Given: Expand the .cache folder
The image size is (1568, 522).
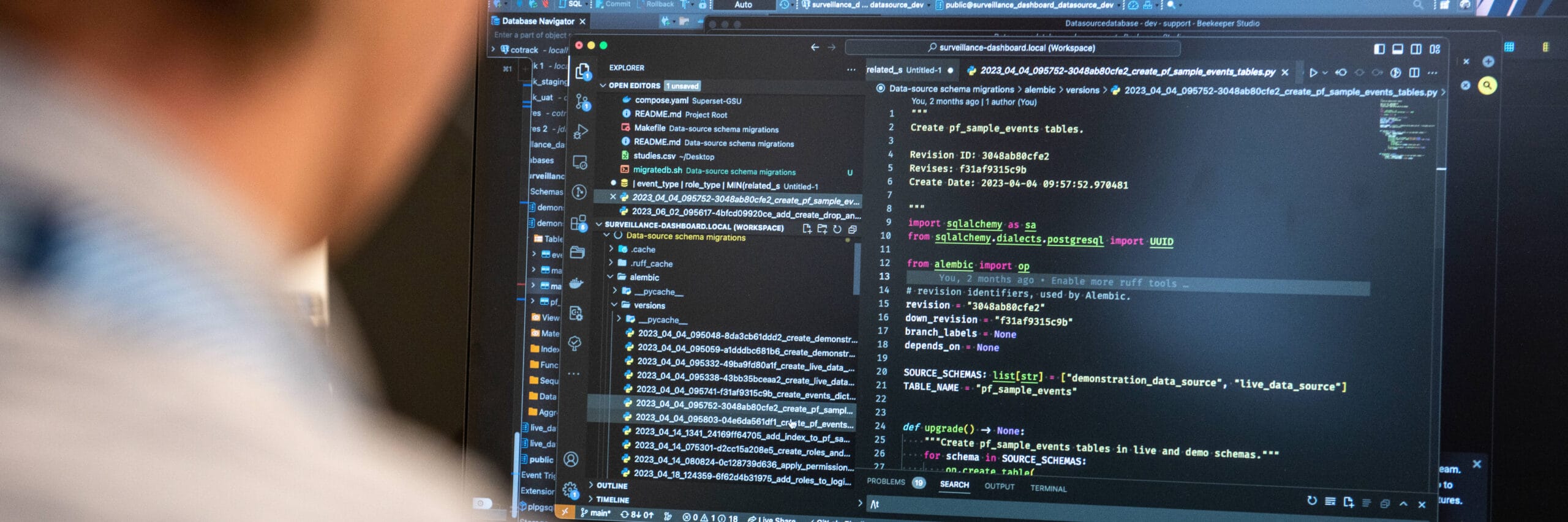Looking at the screenshot, I should click(611, 248).
